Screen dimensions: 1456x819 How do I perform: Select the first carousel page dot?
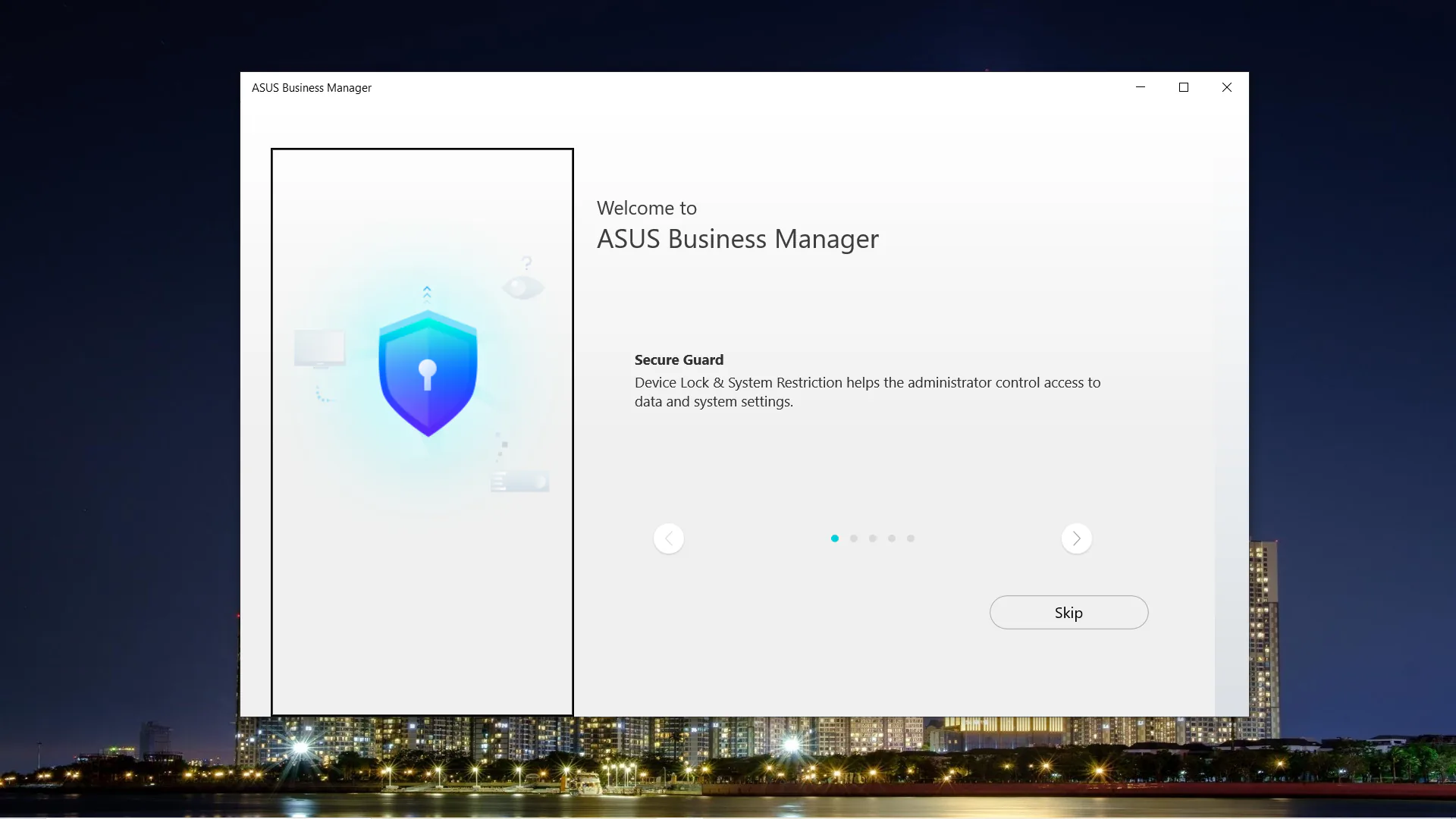[x=835, y=538]
